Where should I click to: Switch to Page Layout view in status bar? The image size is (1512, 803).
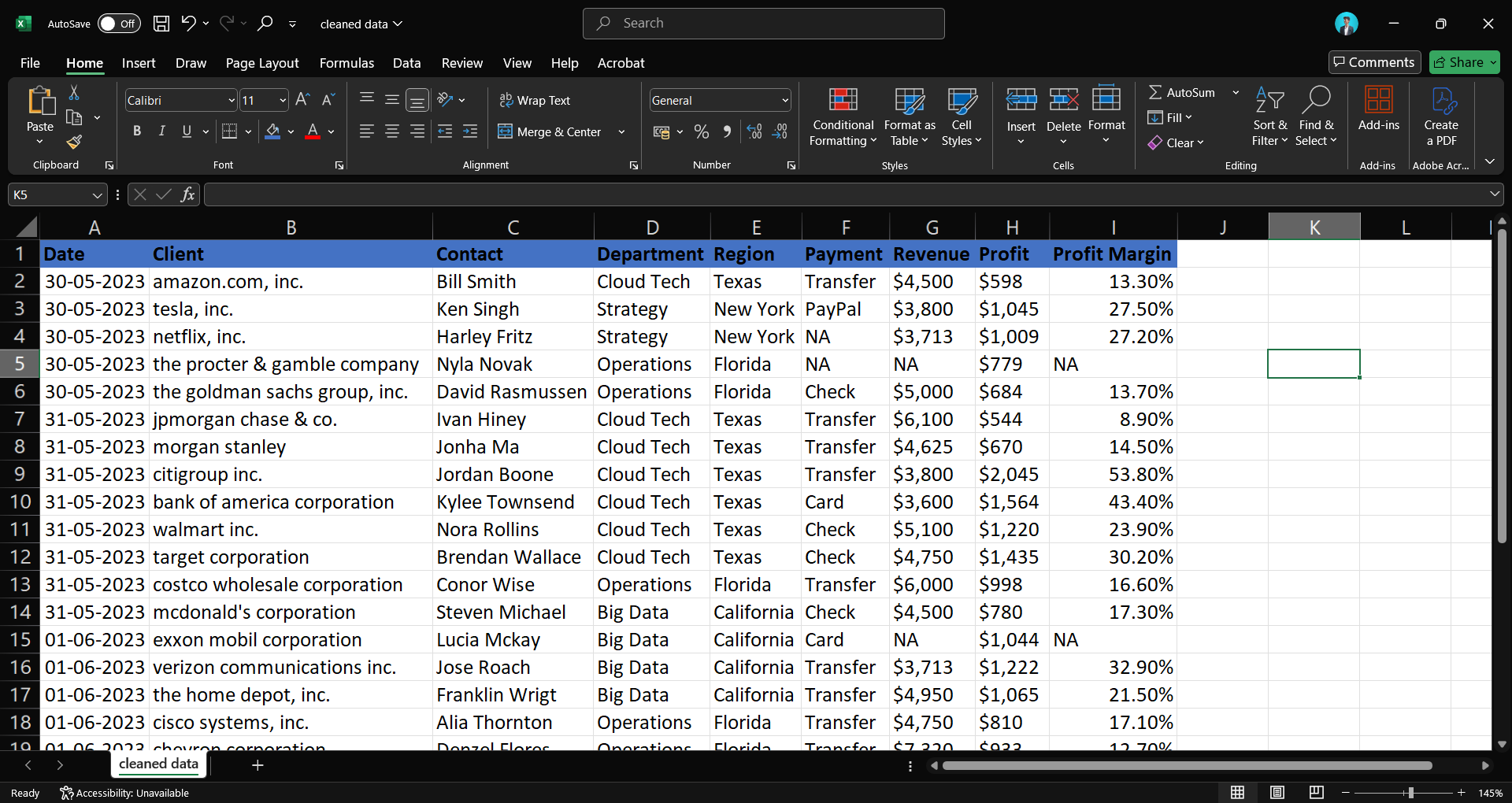click(x=1277, y=793)
